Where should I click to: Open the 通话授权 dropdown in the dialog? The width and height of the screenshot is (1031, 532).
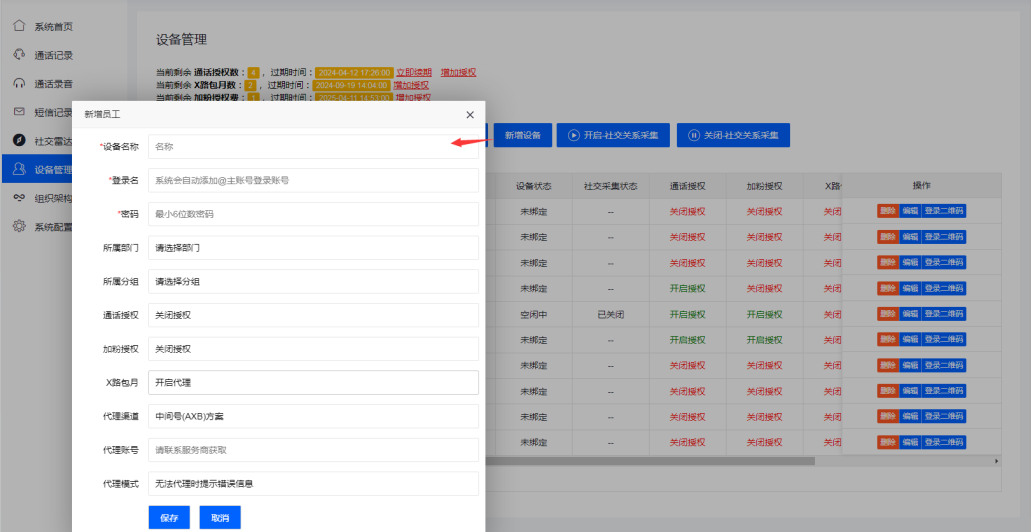pos(312,316)
